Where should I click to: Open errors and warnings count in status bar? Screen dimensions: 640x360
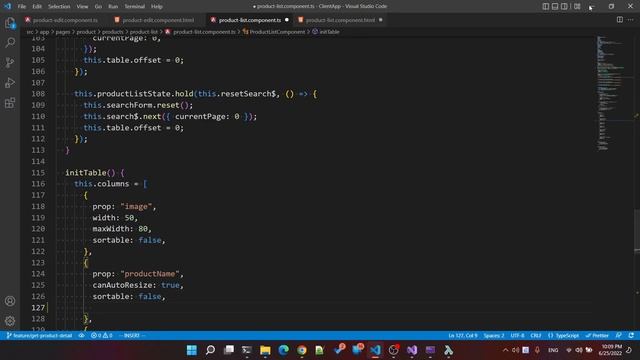(x=101, y=336)
